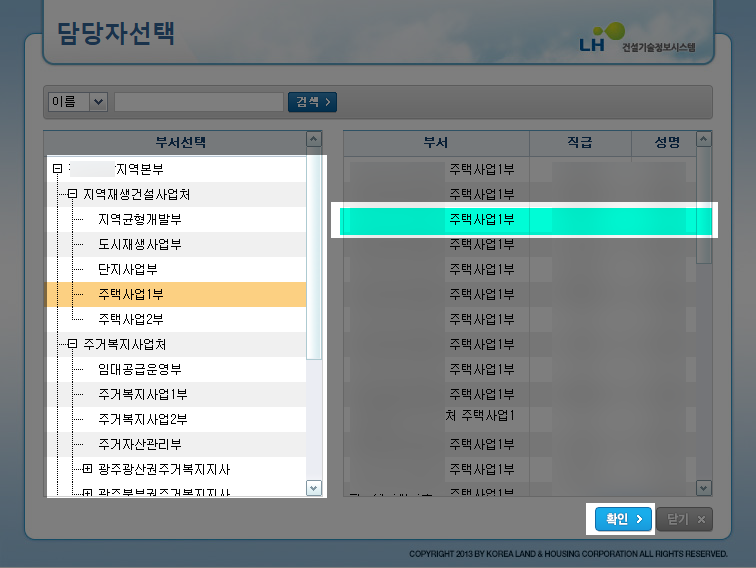Click the 확인 confirm button
The height and width of the screenshot is (568, 756).
pyautogui.click(x=623, y=519)
